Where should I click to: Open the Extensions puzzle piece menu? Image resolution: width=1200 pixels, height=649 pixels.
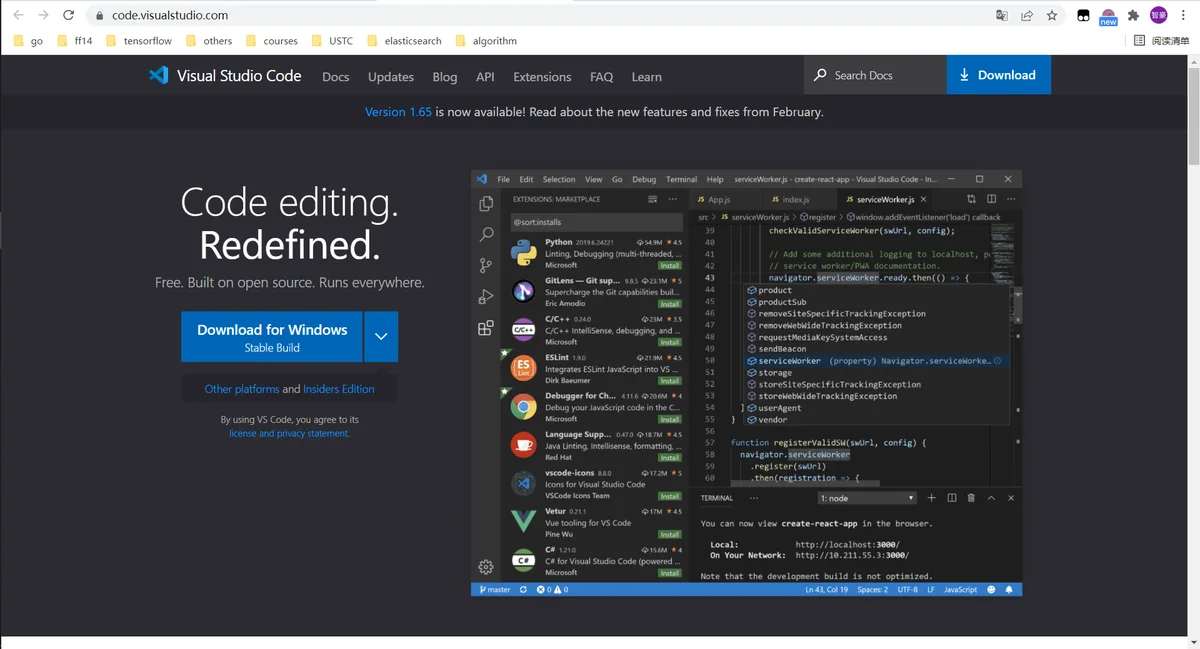coord(1133,16)
